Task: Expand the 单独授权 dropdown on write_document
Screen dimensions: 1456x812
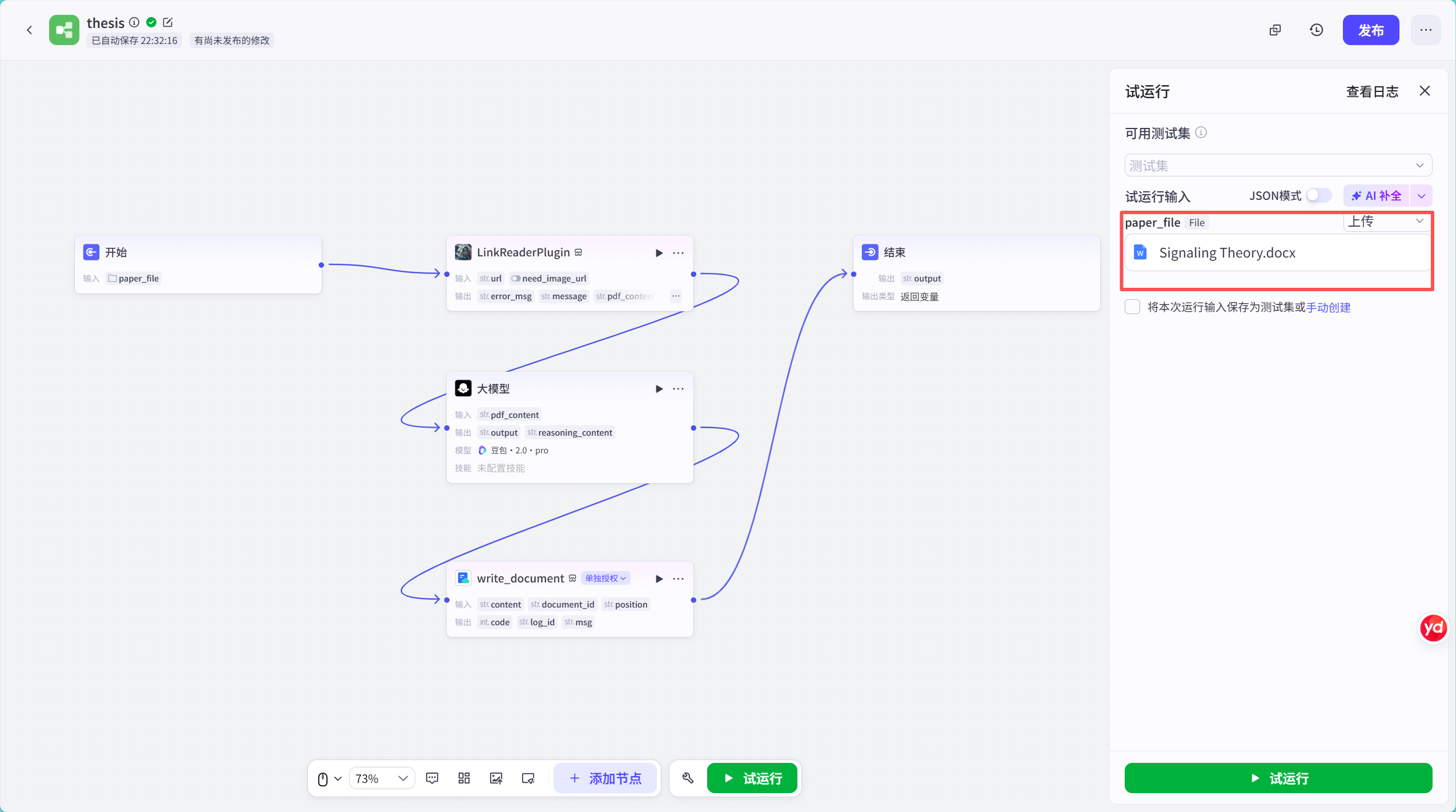Action: [605, 578]
